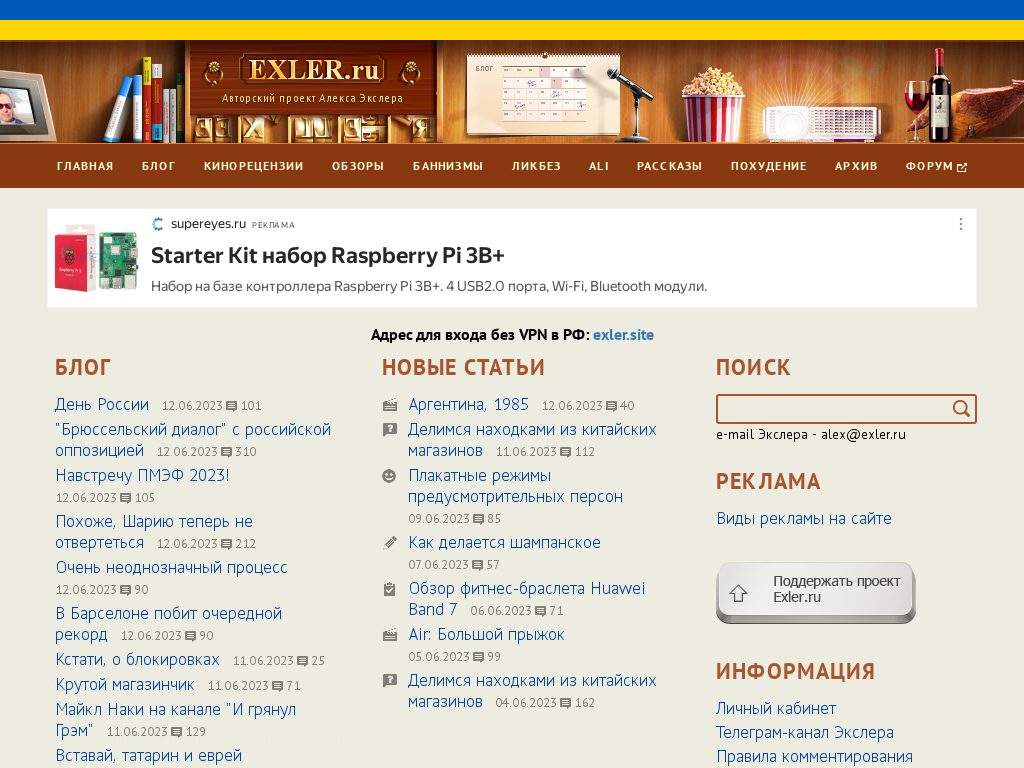Click the Raspberry Pi ad thumbnail
This screenshot has width=1024, height=768.
pyautogui.click(x=97, y=258)
